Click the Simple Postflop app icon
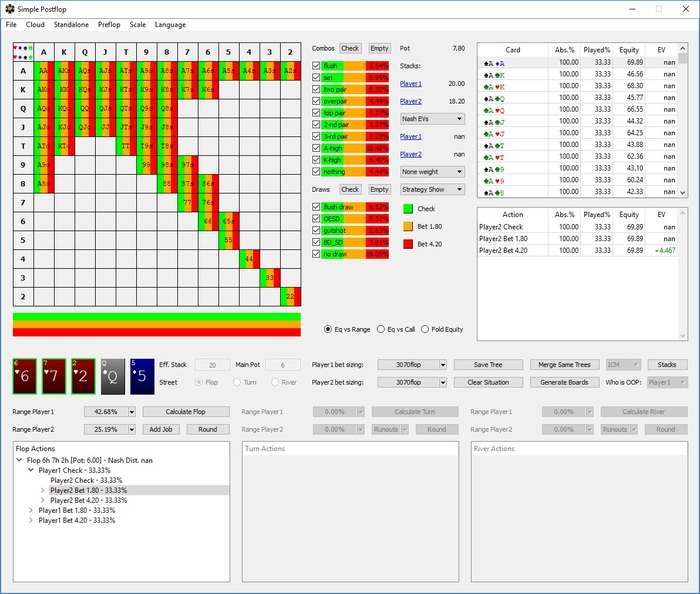The width and height of the screenshot is (700, 594). coord(9,9)
